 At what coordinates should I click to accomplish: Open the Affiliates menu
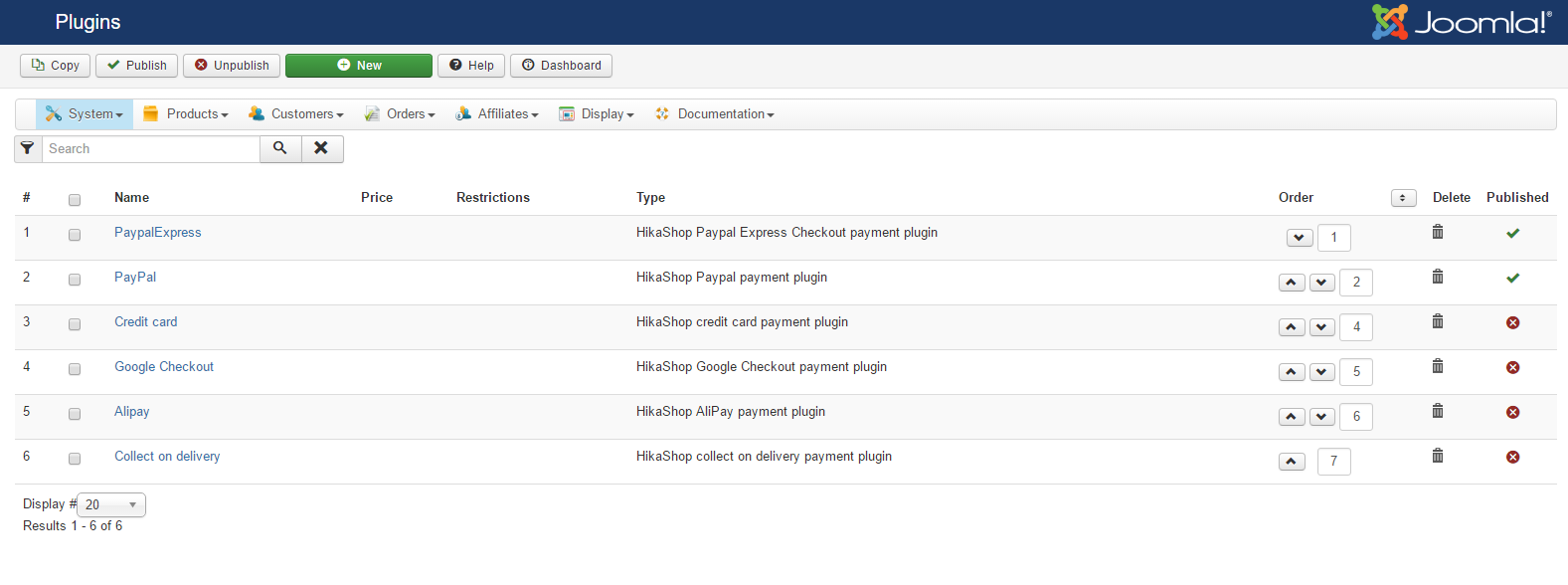[497, 114]
